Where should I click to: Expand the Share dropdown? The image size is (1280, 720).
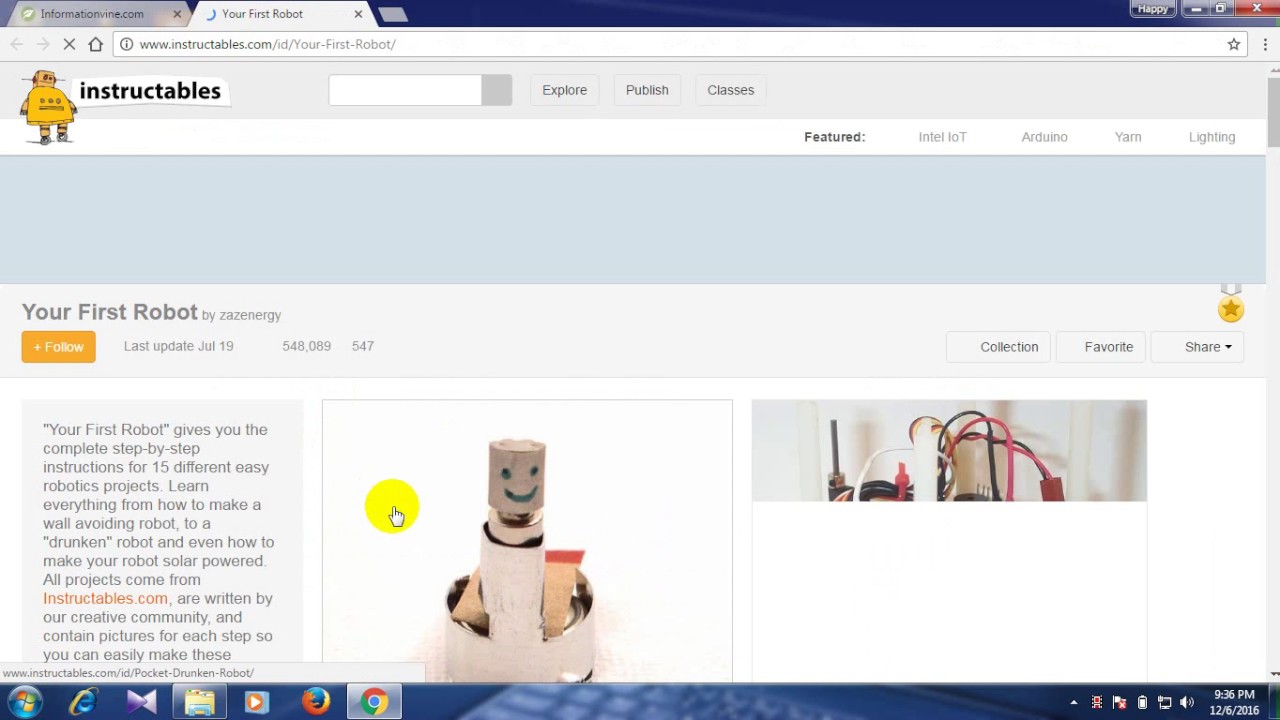pos(1198,347)
